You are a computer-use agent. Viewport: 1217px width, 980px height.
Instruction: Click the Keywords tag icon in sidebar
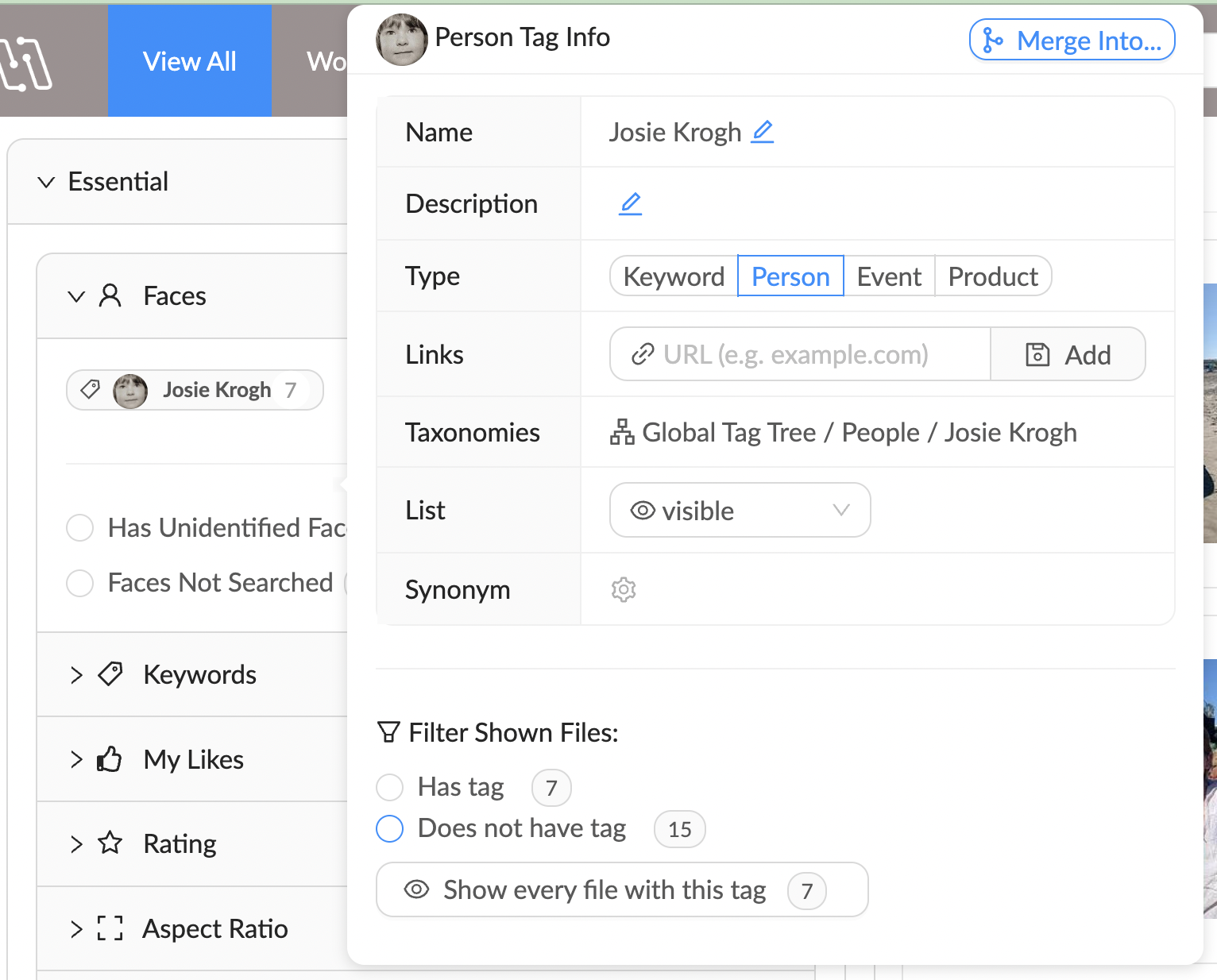click(x=110, y=674)
